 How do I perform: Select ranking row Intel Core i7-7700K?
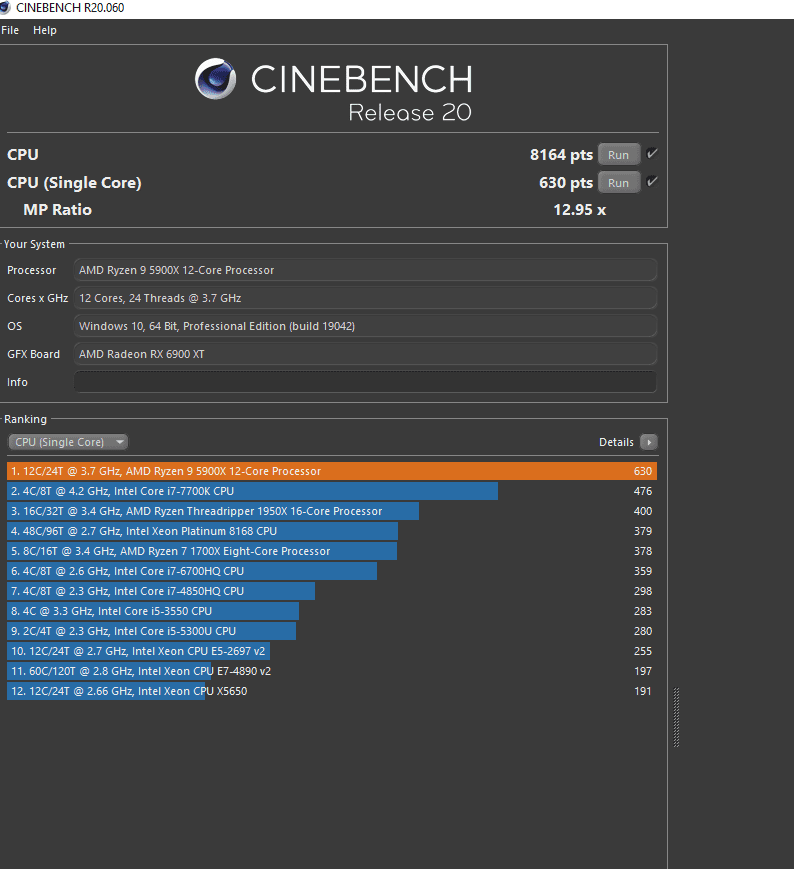click(x=332, y=491)
